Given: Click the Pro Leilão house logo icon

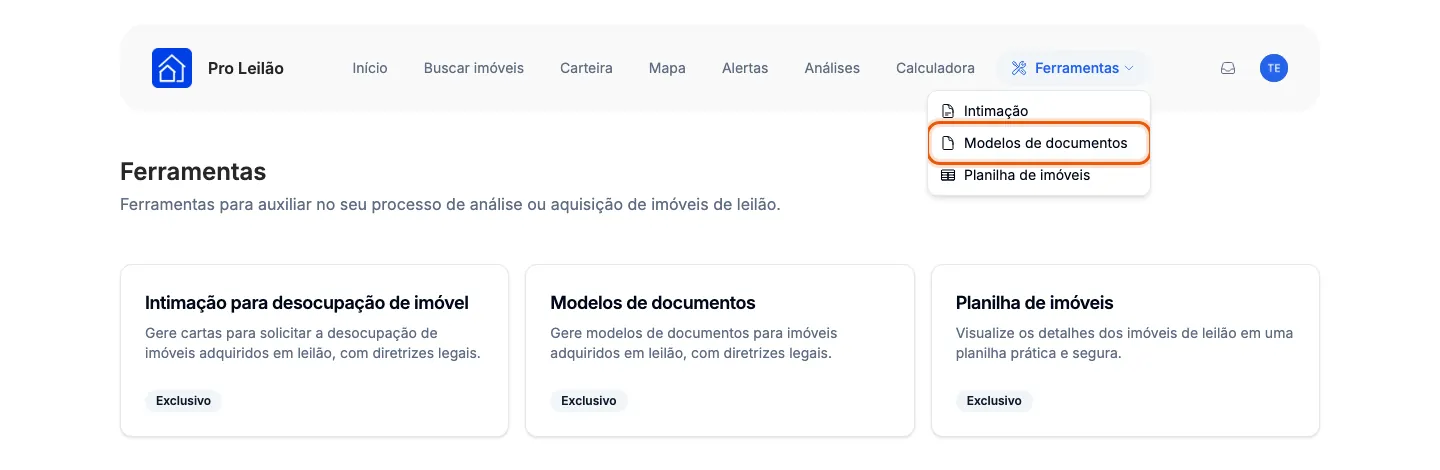Looking at the screenshot, I should tap(172, 68).
